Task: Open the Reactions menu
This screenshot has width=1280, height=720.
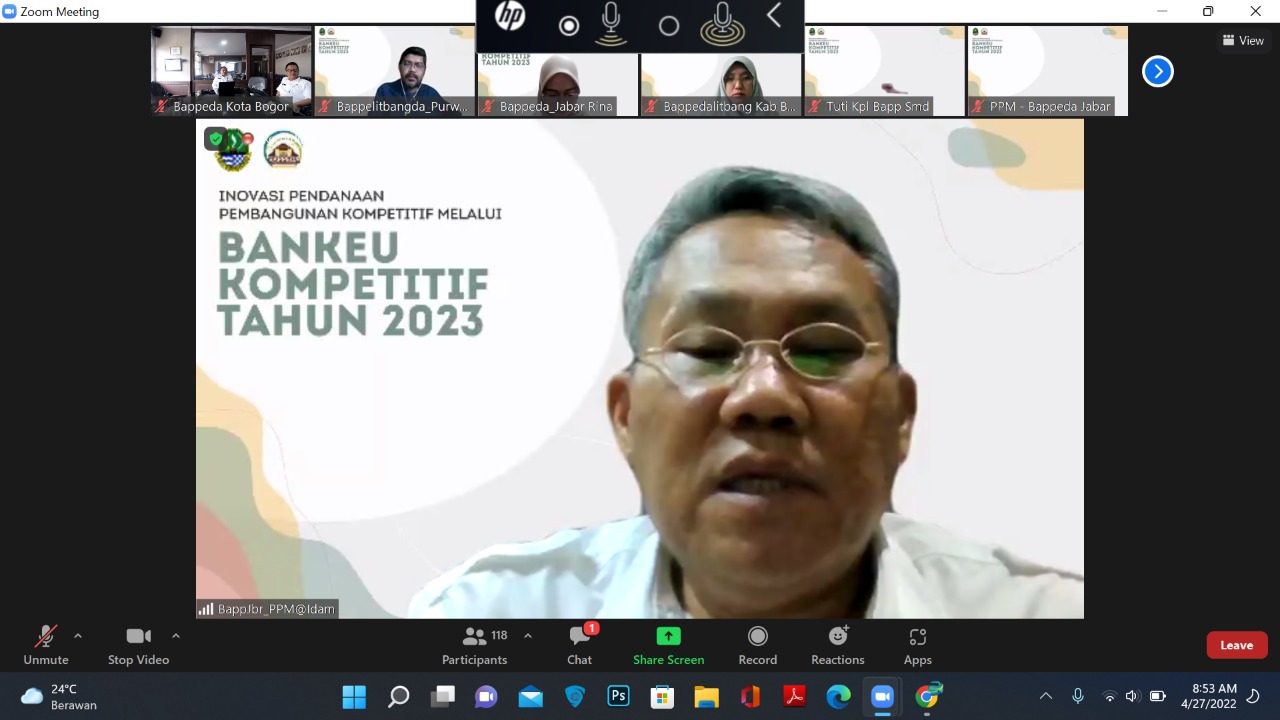Action: [x=838, y=644]
